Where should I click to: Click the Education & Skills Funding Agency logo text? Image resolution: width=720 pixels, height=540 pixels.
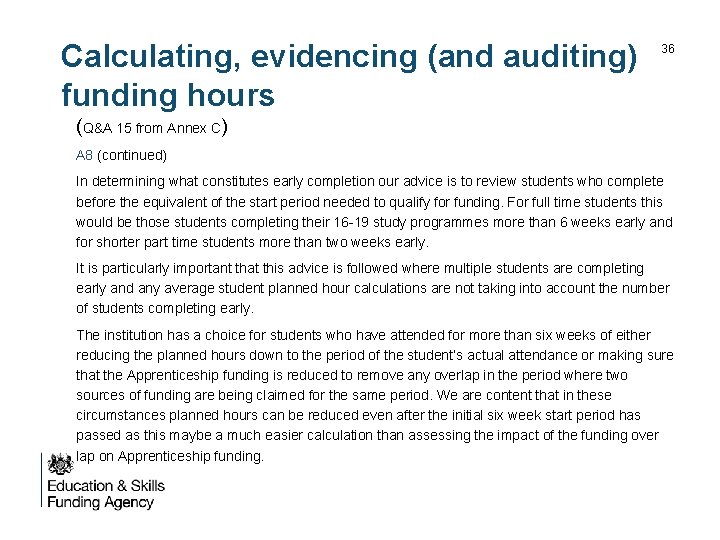(x=105, y=494)
